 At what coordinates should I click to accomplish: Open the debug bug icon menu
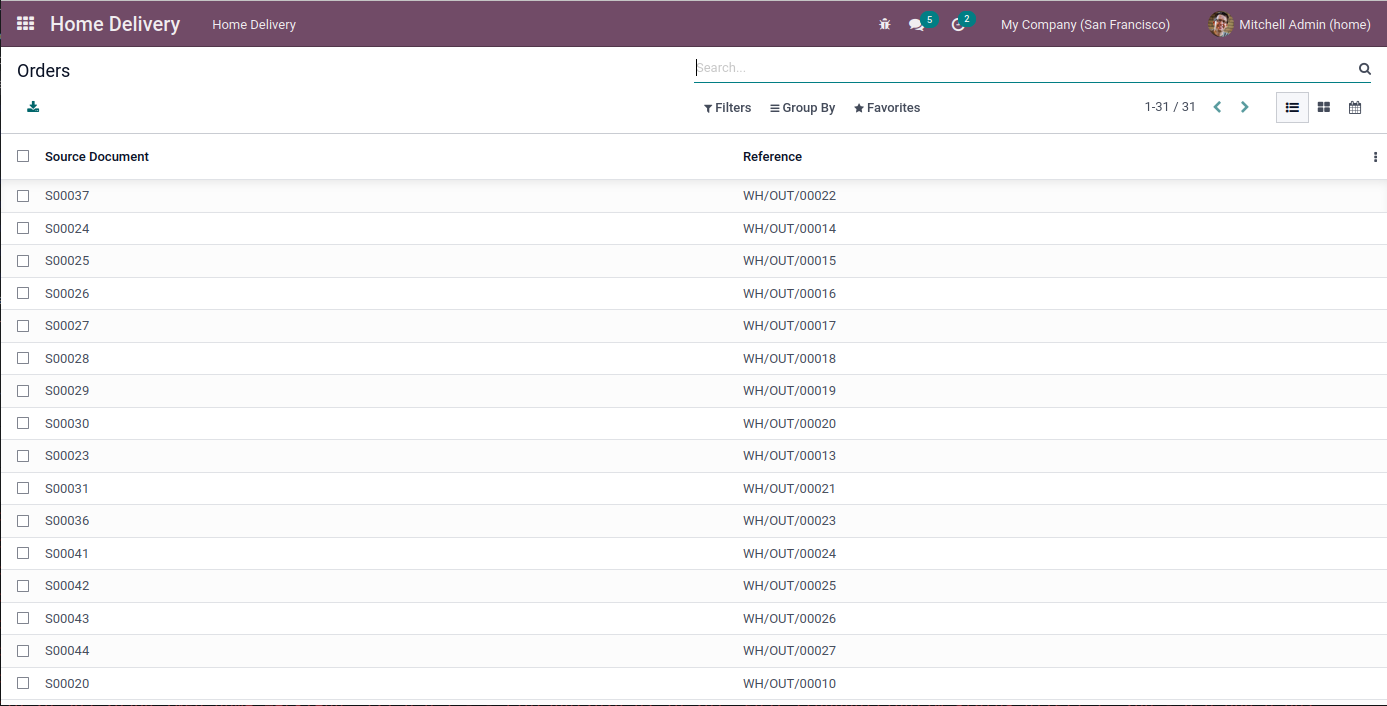[x=885, y=24]
